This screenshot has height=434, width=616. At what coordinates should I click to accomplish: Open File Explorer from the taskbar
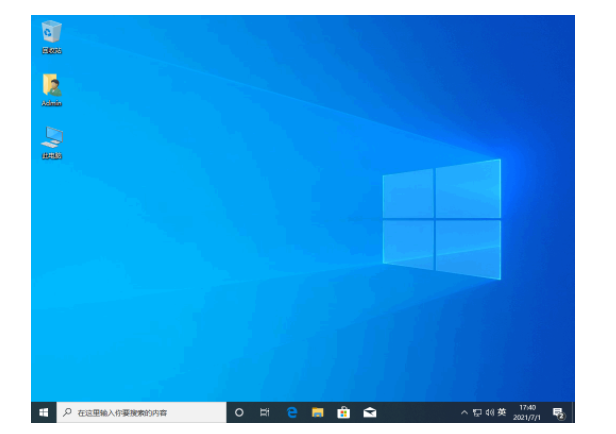coord(317,412)
